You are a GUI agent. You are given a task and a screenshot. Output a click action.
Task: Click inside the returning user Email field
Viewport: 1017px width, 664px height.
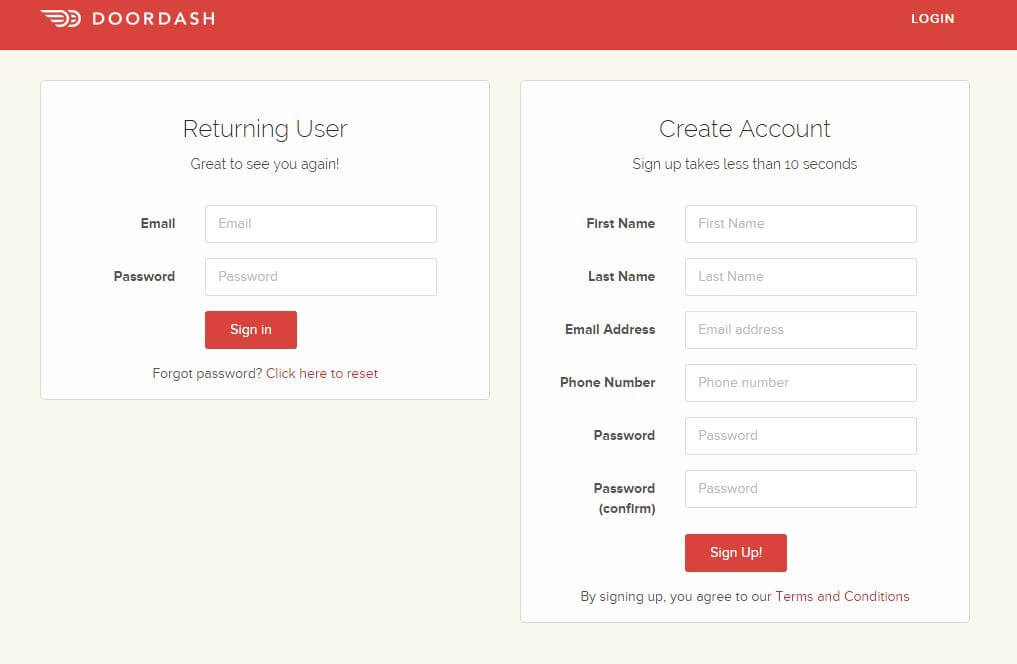(x=320, y=223)
